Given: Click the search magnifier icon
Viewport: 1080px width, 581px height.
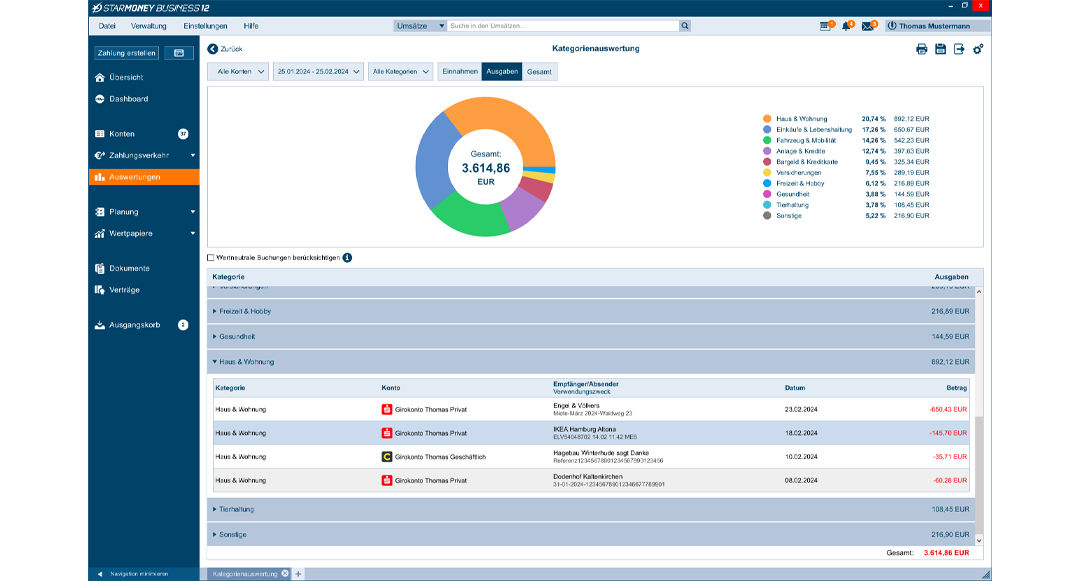Looking at the screenshot, I should coord(685,26).
